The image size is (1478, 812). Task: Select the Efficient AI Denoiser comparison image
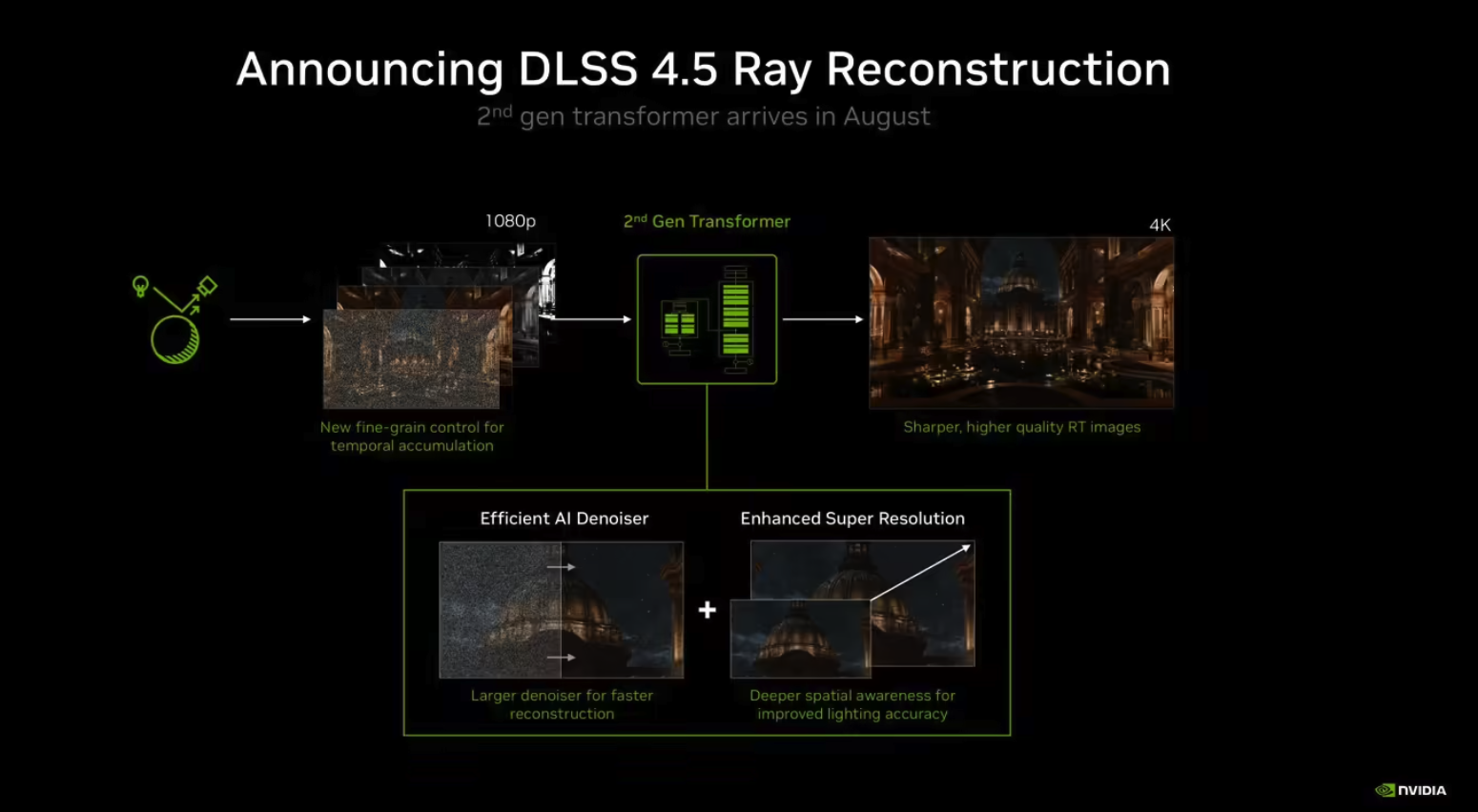click(x=561, y=610)
